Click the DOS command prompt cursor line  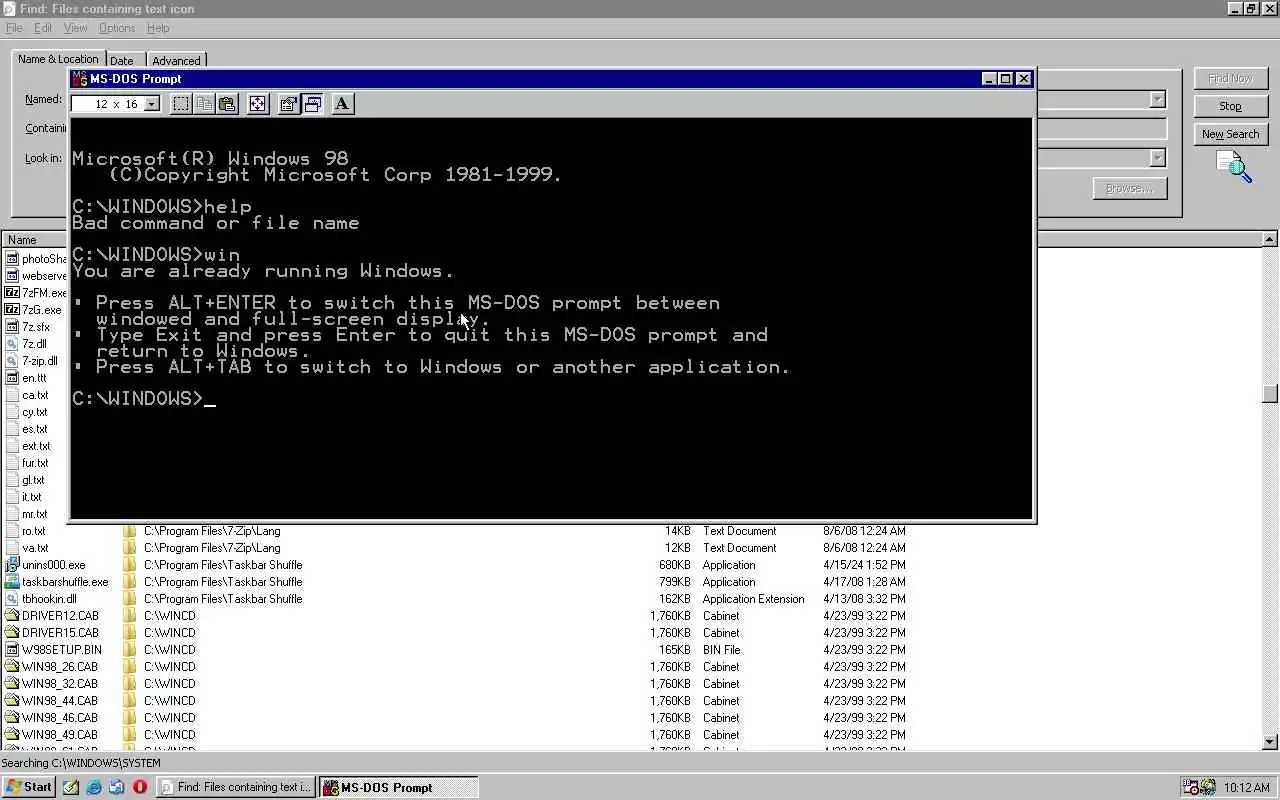144,399
